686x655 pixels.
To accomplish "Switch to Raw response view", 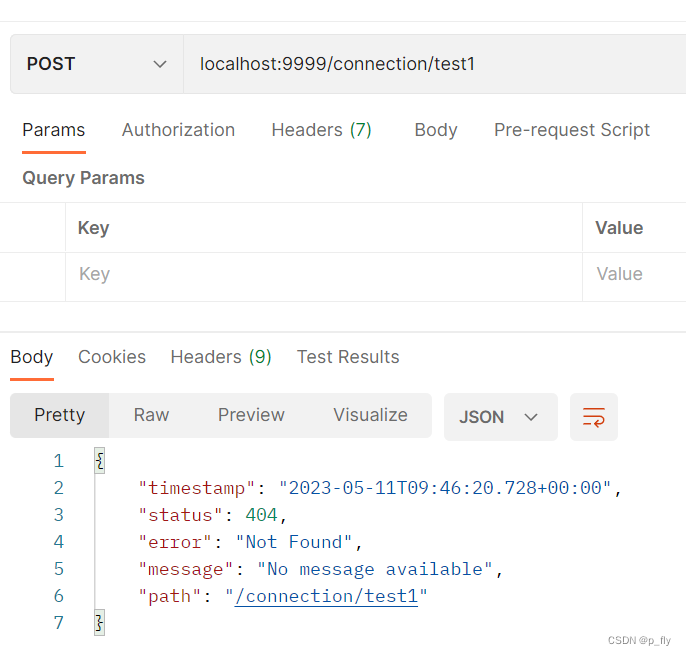I will click(152, 415).
